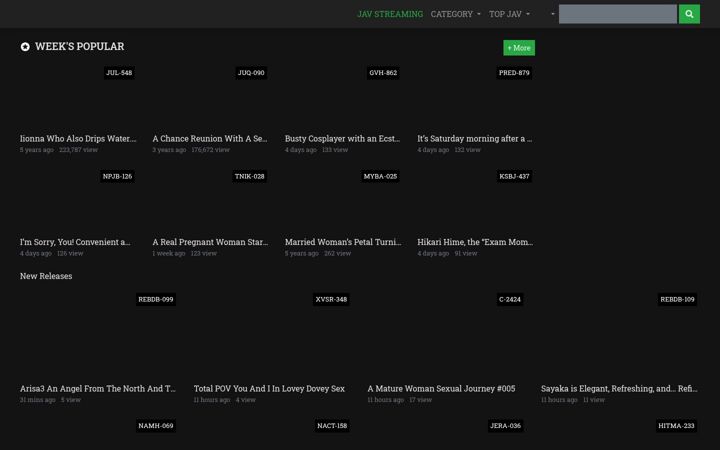Open title 'It's Saturday morning after a ...'
Screen dimensions: 720x450
(x=475, y=139)
